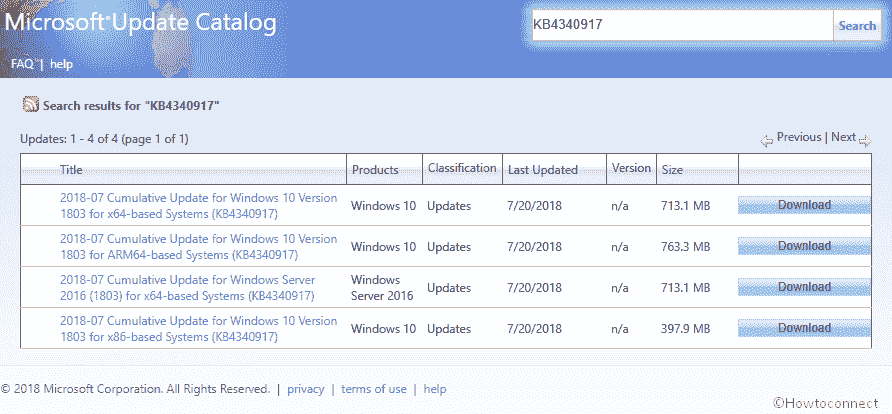This screenshot has height=414, width=892.
Task: Click the 397.9 MB size value
Action: pos(685,329)
